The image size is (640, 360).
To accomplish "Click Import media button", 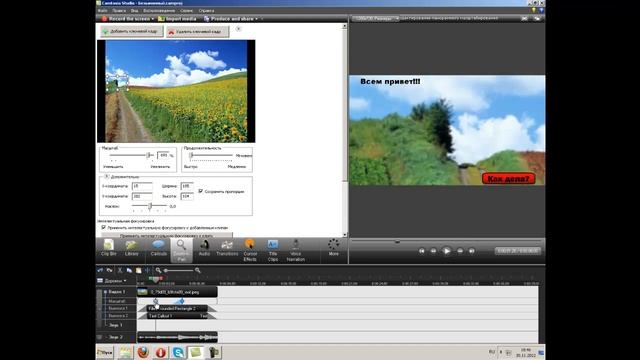I will tap(177, 19).
